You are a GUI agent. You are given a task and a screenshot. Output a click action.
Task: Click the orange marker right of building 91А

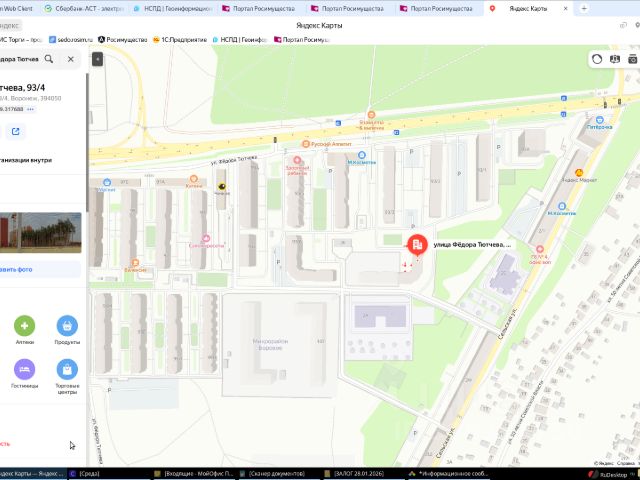click(194, 179)
